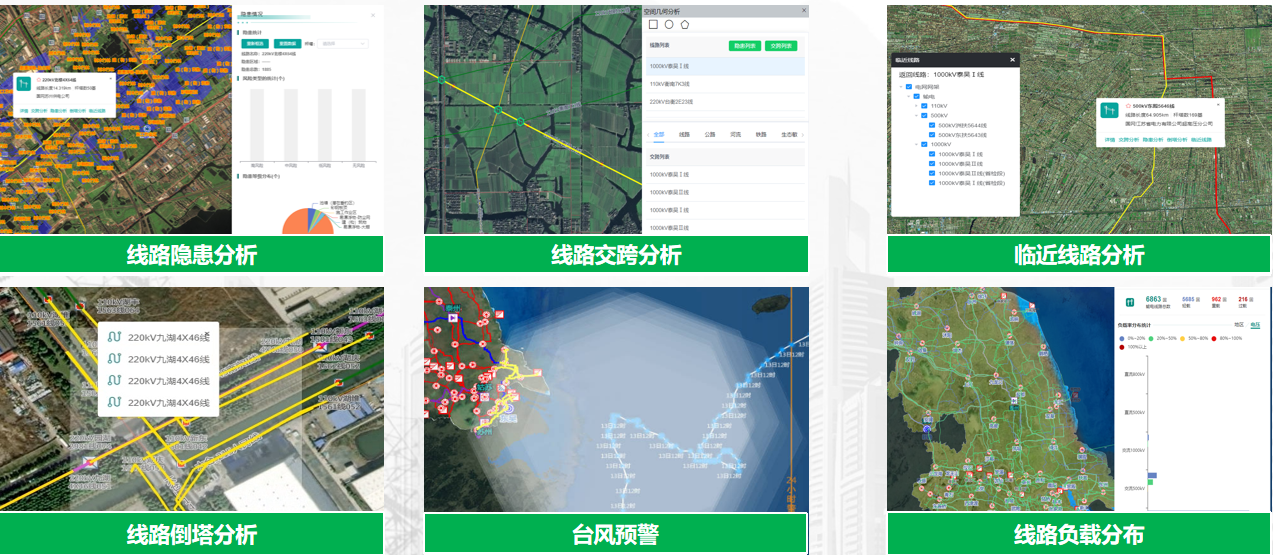Click first teal button under 隐患统计
Screen dimensions: 1273x555
(254, 43)
